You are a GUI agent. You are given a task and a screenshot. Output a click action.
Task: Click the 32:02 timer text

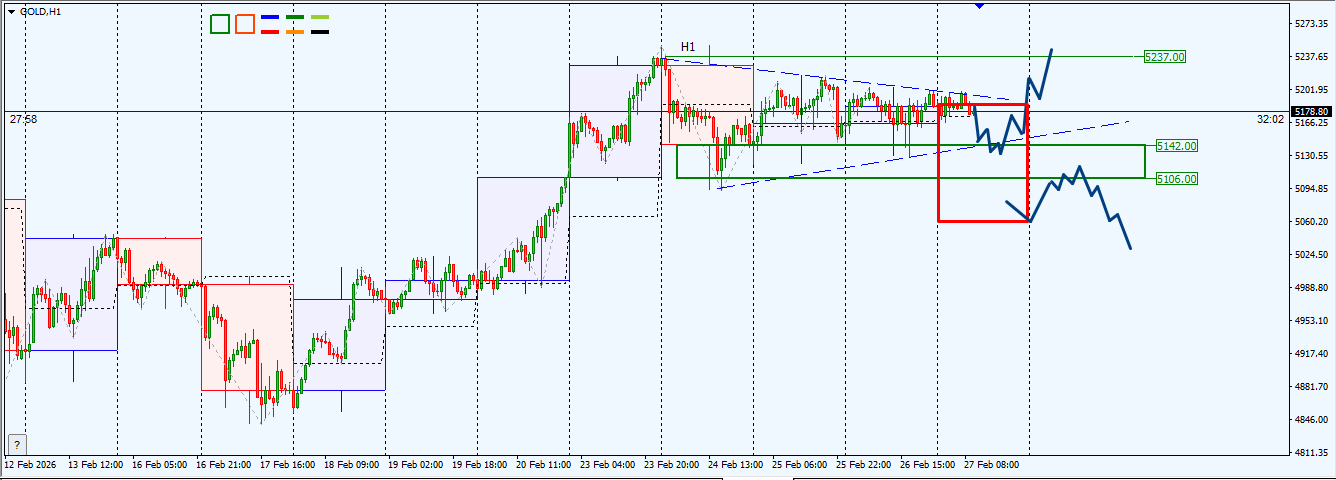click(x=1270, y=119)
